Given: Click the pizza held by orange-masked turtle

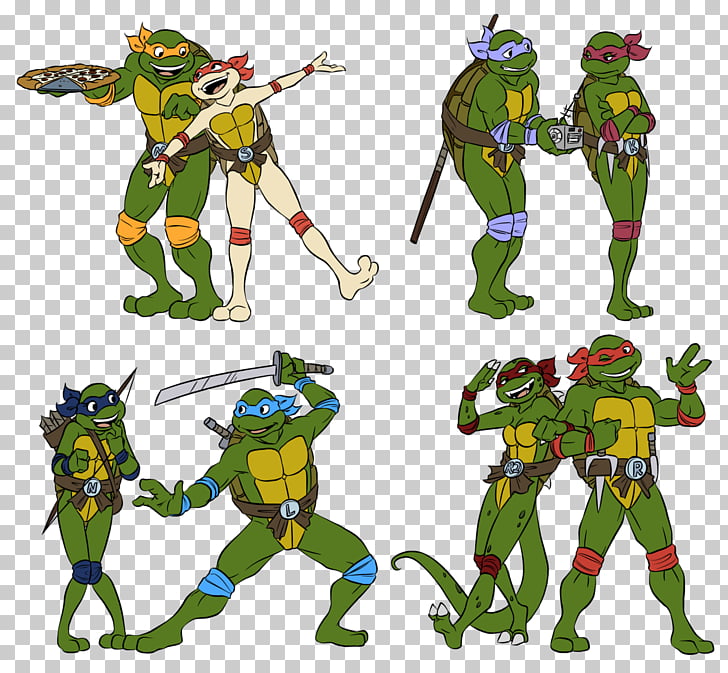Looking at the screenshot, I should [66, 78].
